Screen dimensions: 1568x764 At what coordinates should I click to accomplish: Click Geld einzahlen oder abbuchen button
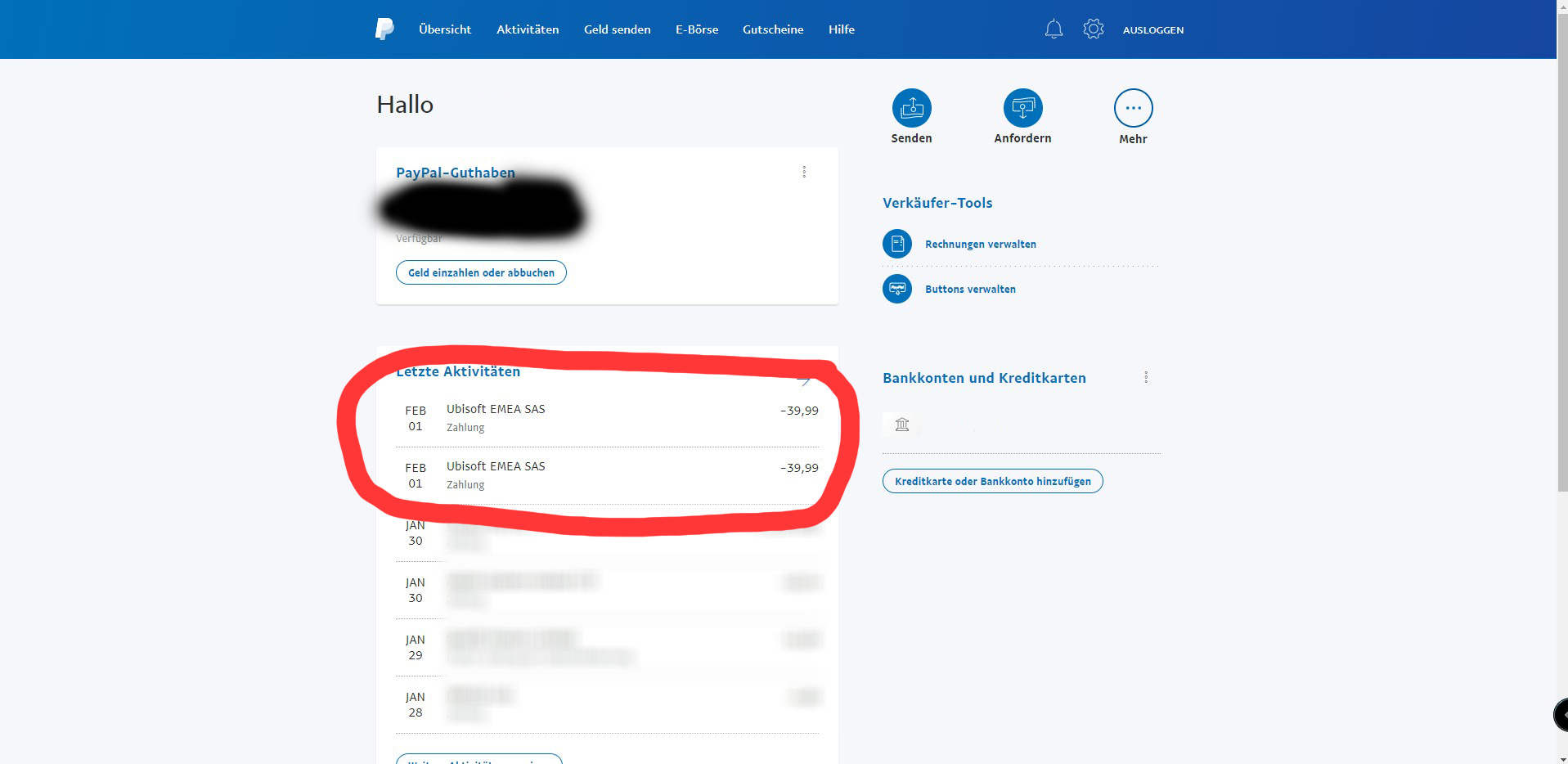(x=481, y=272)
